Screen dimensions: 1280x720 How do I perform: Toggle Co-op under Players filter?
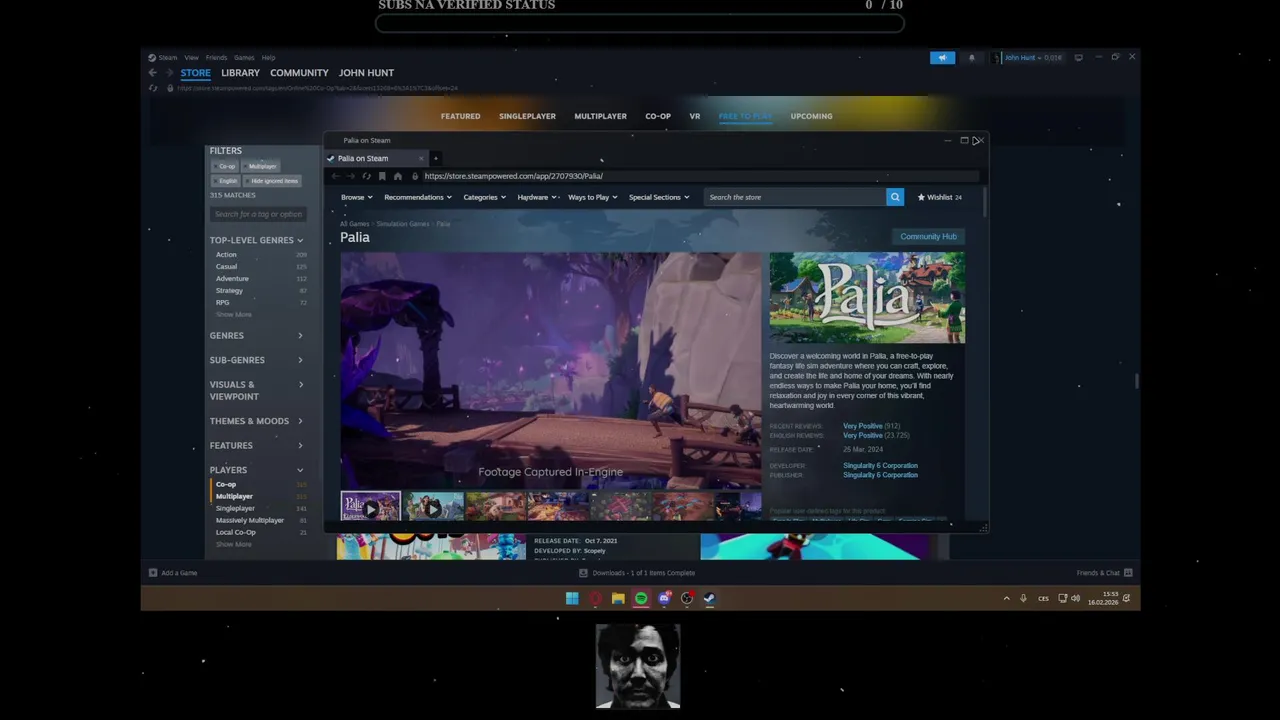click(x=226, y=484)
